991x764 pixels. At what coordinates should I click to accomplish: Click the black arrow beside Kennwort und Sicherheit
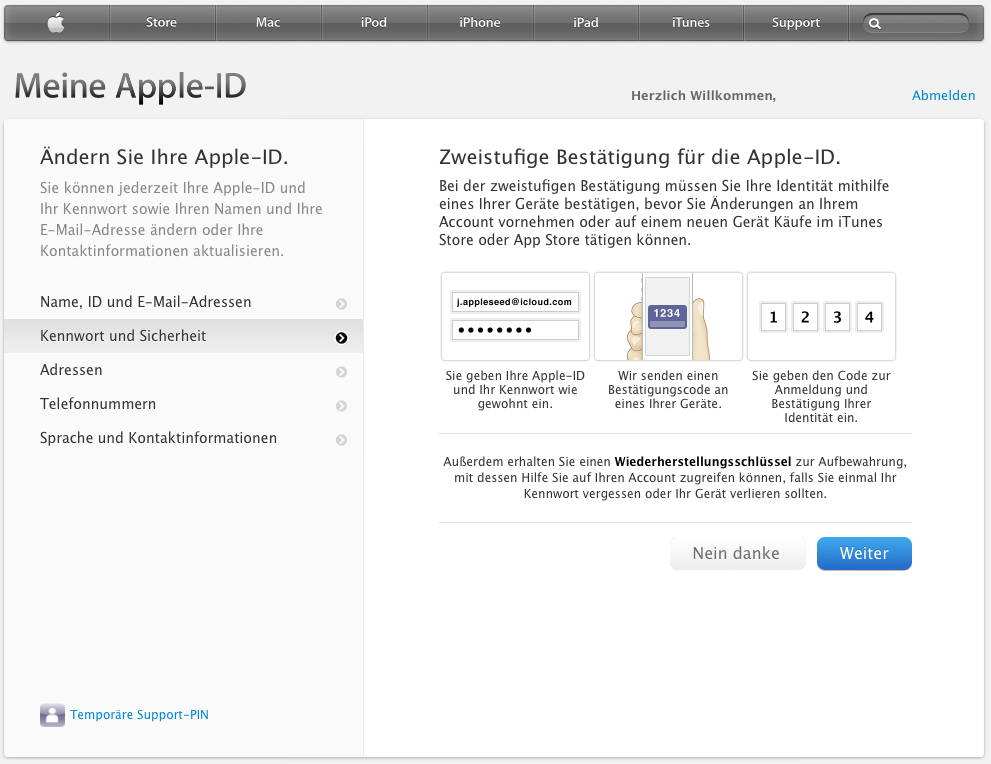click(x=341, y=338)
